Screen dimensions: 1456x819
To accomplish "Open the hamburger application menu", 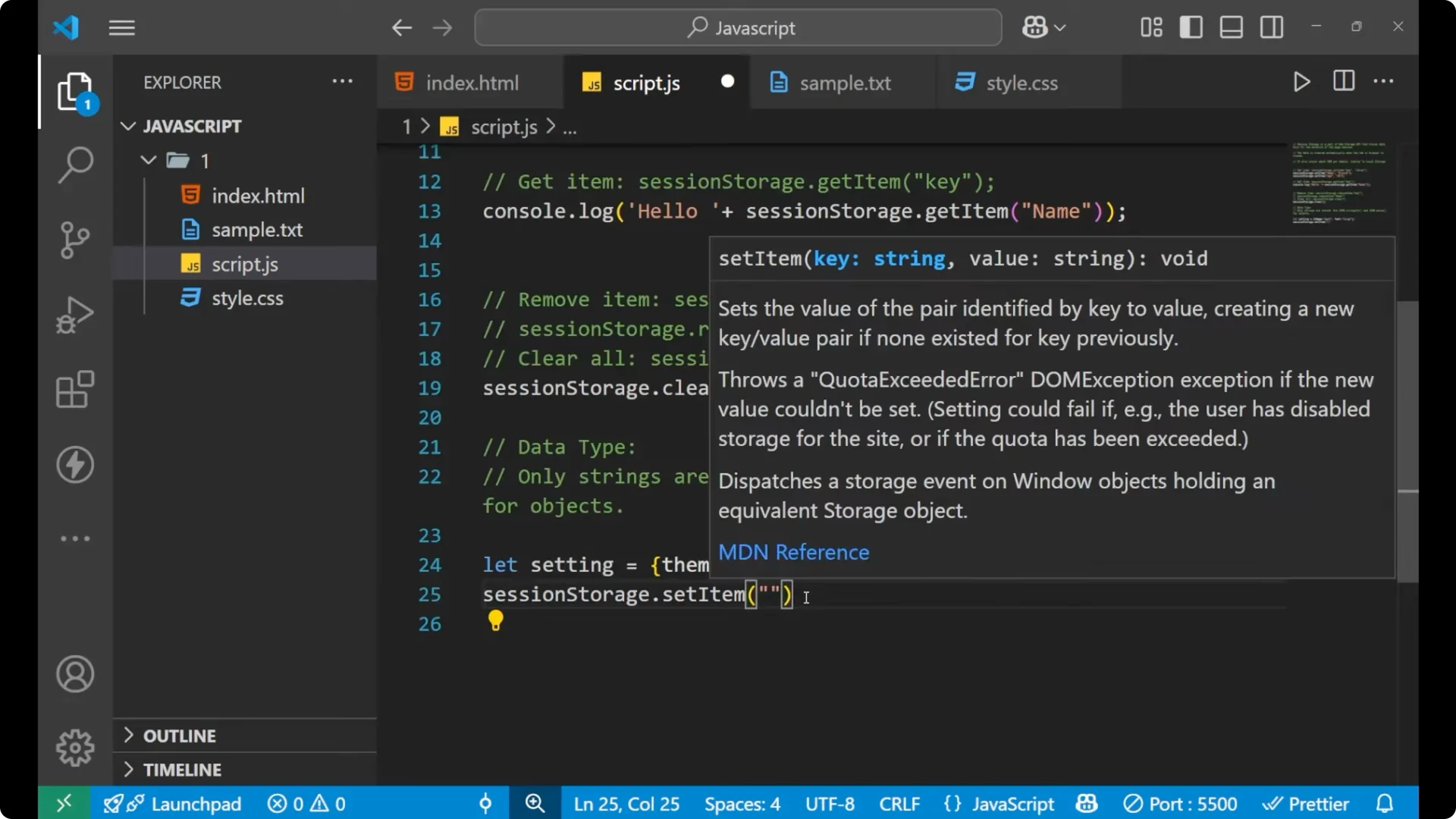I will 121,27.
